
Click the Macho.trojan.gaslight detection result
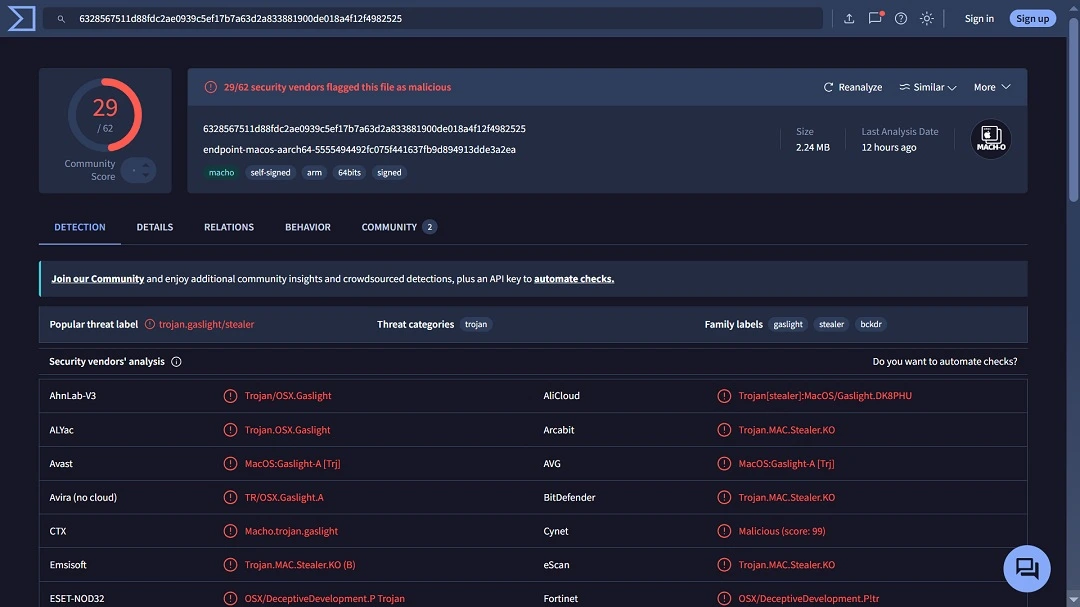(291, 531)
